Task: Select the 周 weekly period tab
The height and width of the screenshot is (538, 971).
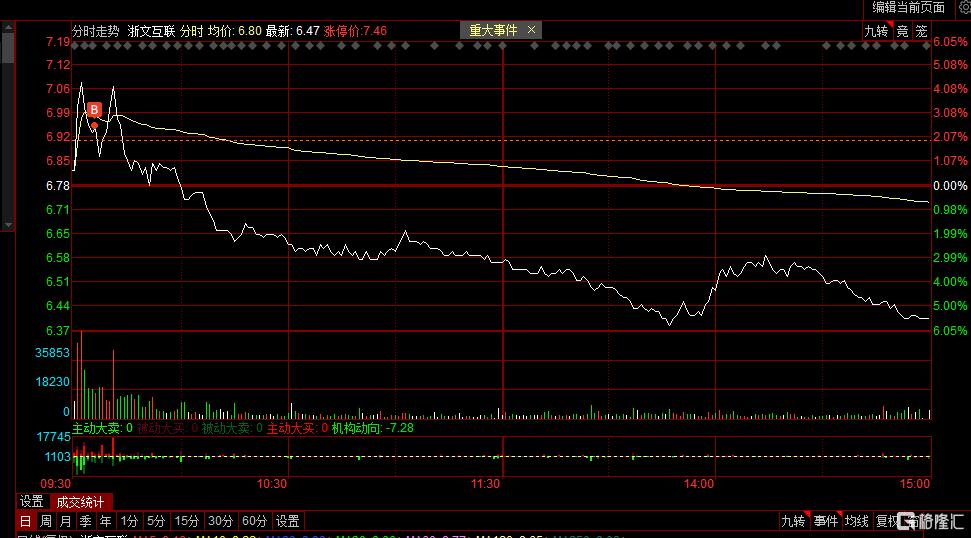Action: 46,521
